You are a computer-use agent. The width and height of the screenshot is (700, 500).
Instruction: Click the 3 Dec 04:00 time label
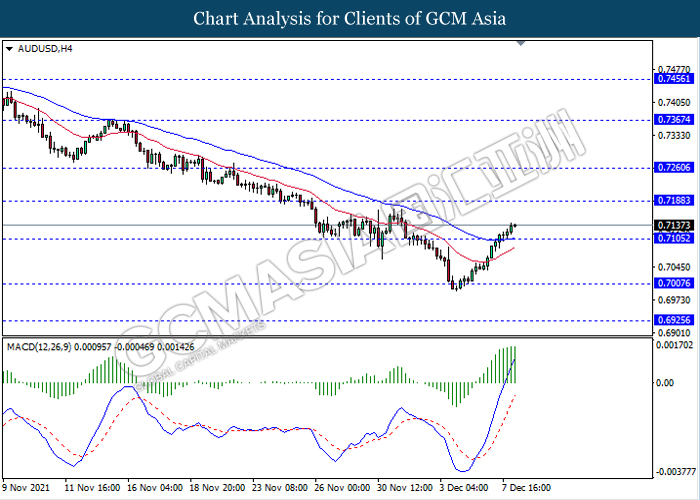click(x=463, y=488)
